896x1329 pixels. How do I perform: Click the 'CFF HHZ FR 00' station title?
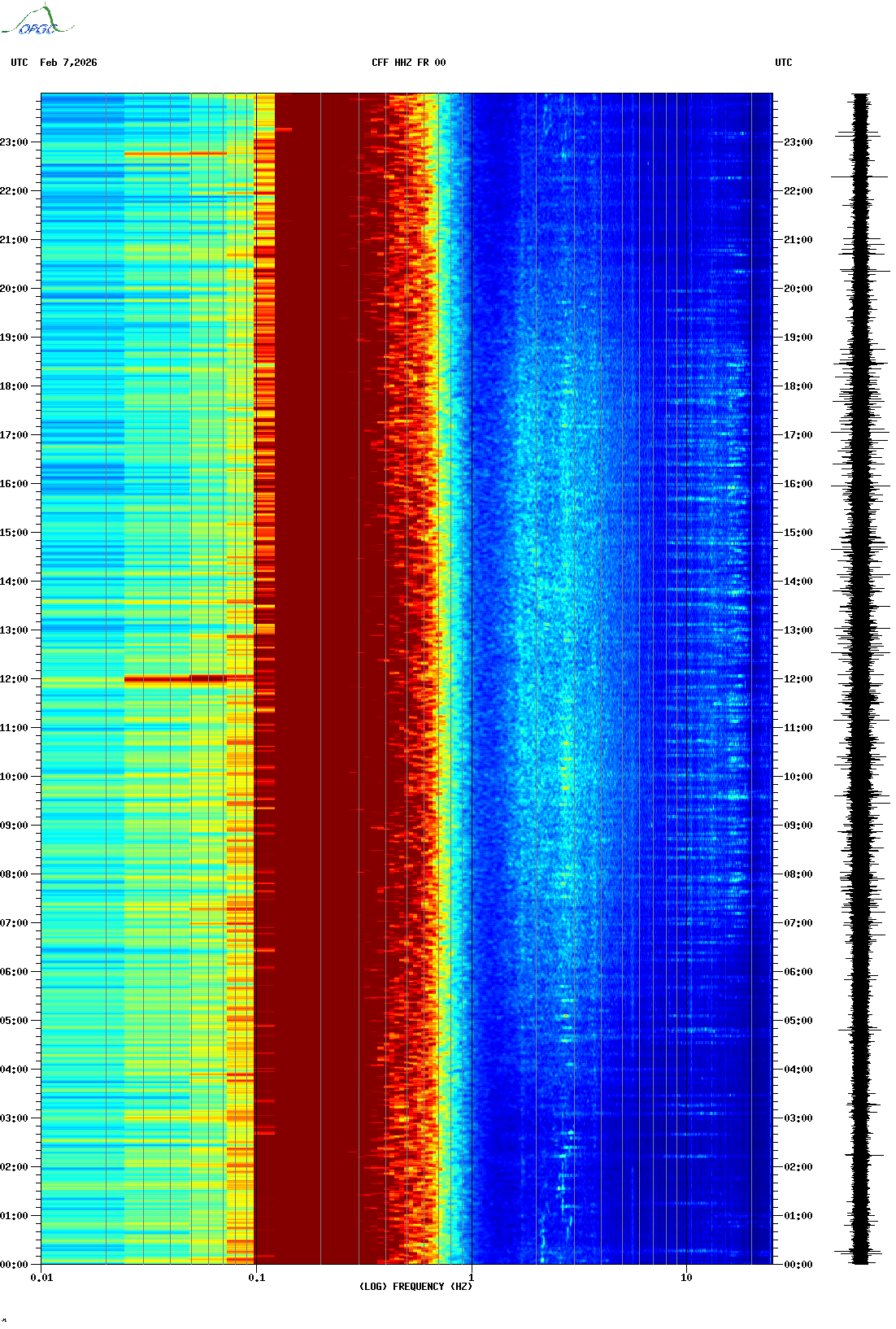[409, 63]
